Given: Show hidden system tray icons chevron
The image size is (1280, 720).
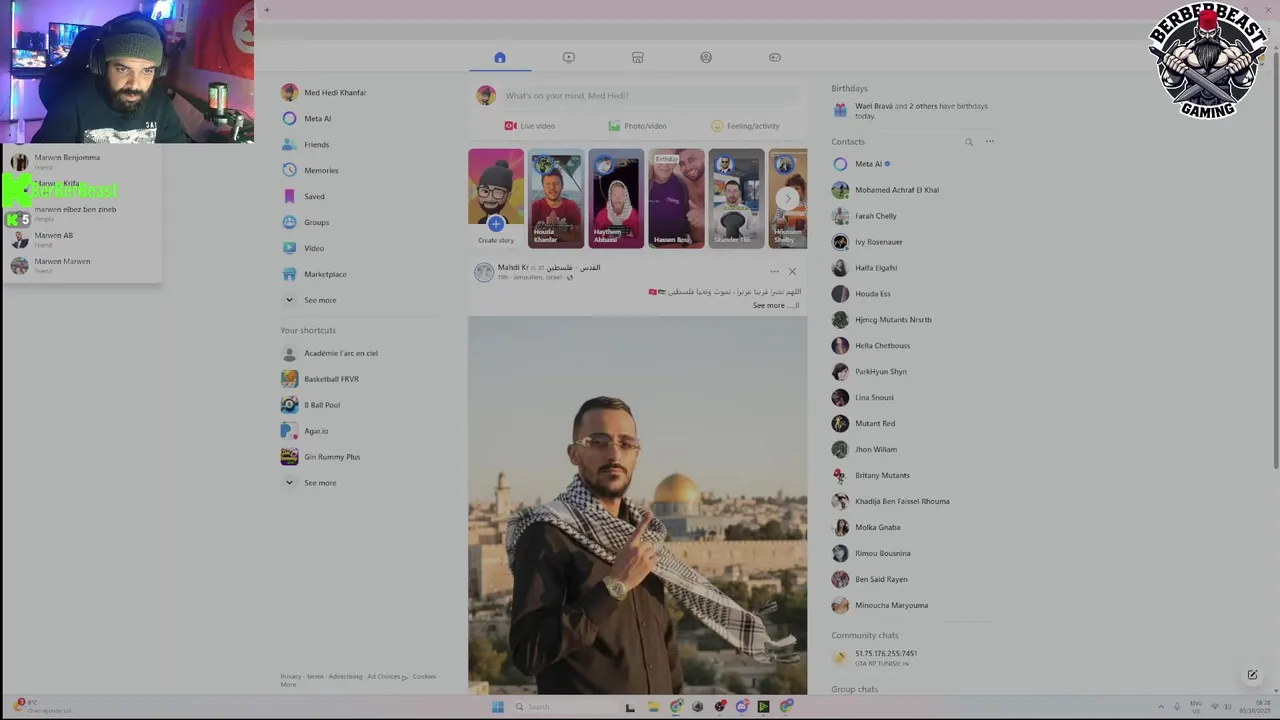Looking at the screenshot, I should coord(1160,707).
